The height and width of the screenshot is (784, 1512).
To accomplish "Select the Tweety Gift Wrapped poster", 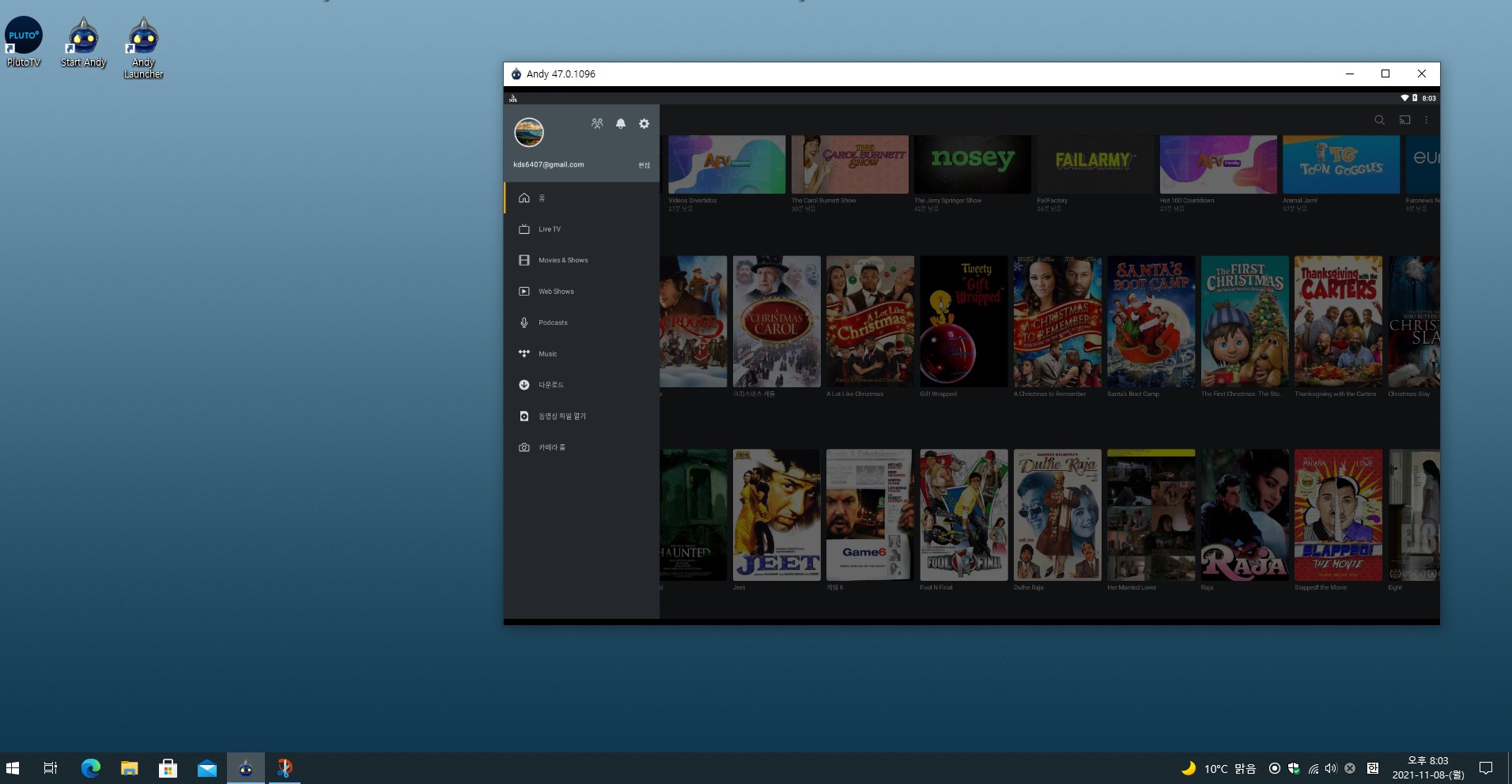I will 964,321.
